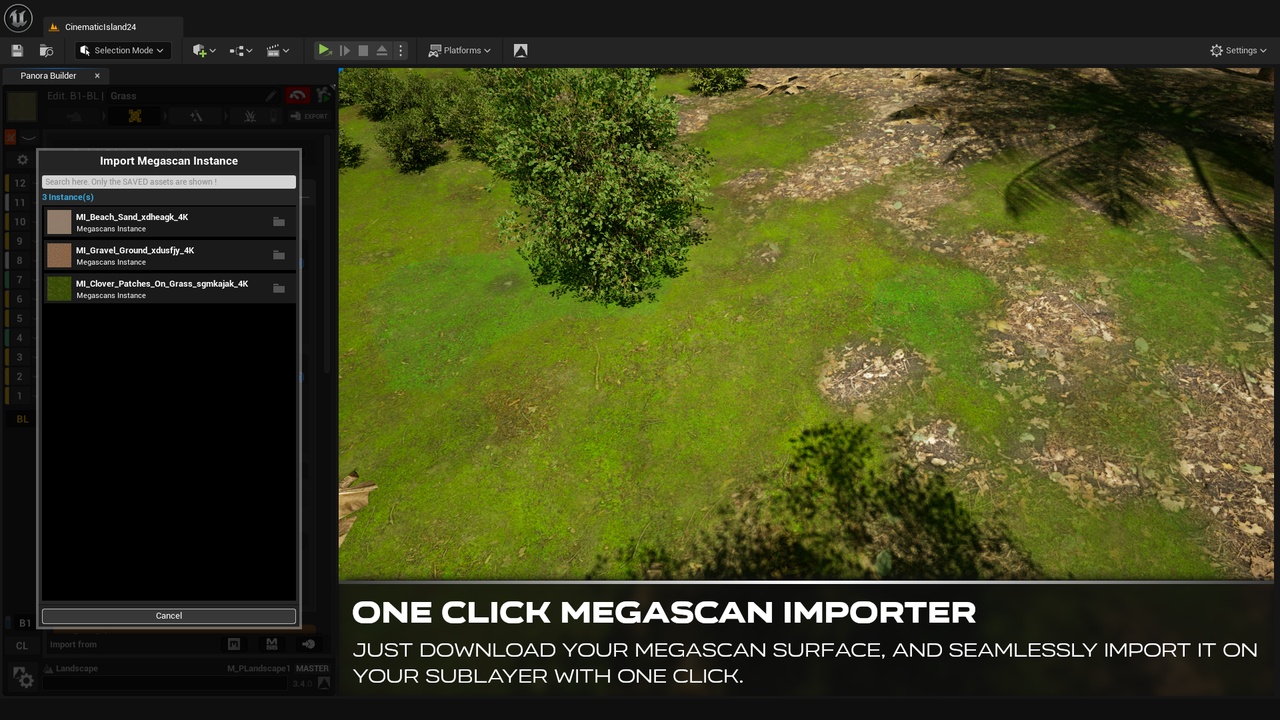Click the Eject button in the play controls
The width and height of the screenshot is (1280, 720).
click(382, 50)
